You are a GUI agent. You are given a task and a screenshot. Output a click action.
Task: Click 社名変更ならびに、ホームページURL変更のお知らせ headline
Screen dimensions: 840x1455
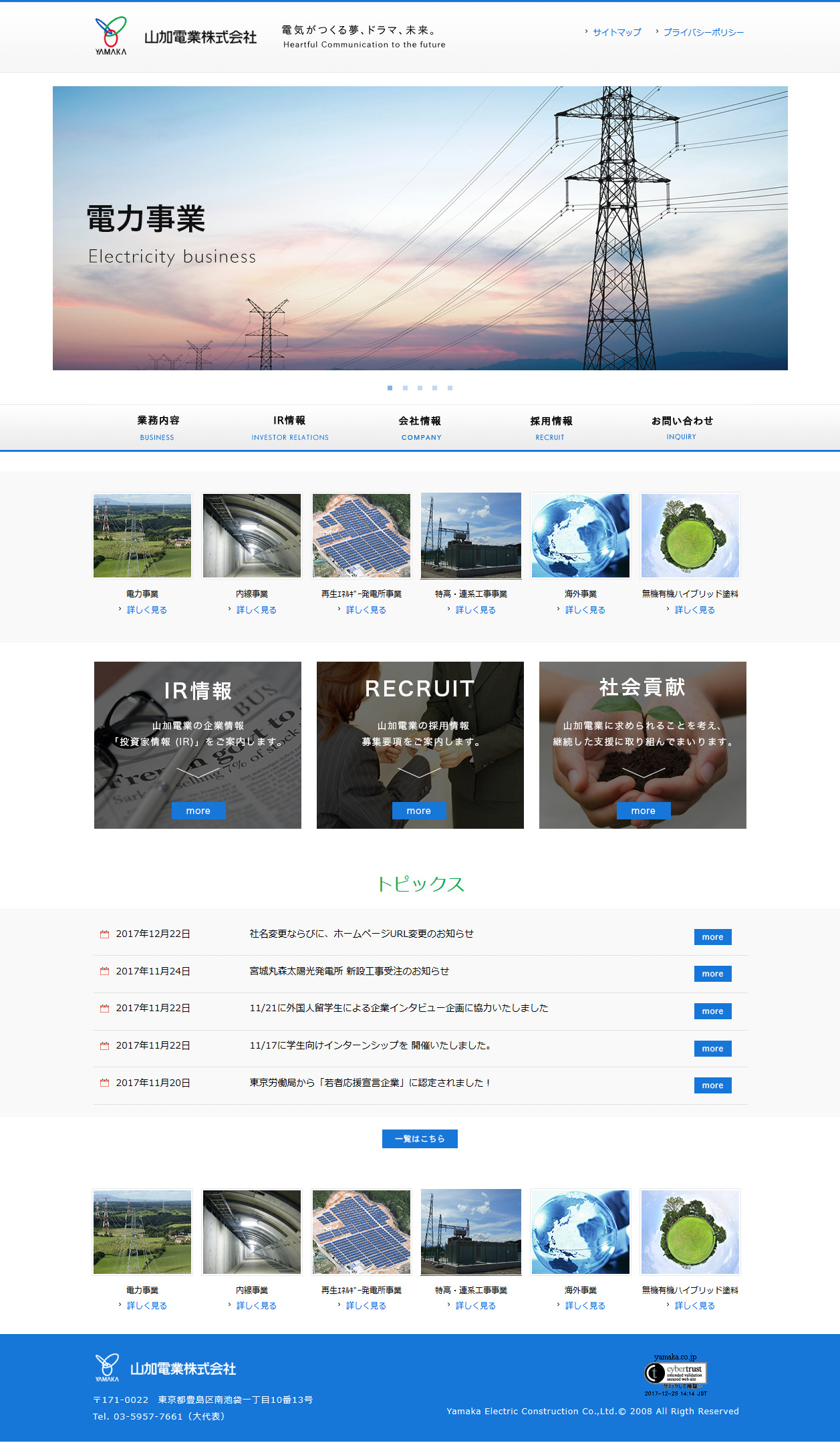pyautogui.click(x=362, y=934)
